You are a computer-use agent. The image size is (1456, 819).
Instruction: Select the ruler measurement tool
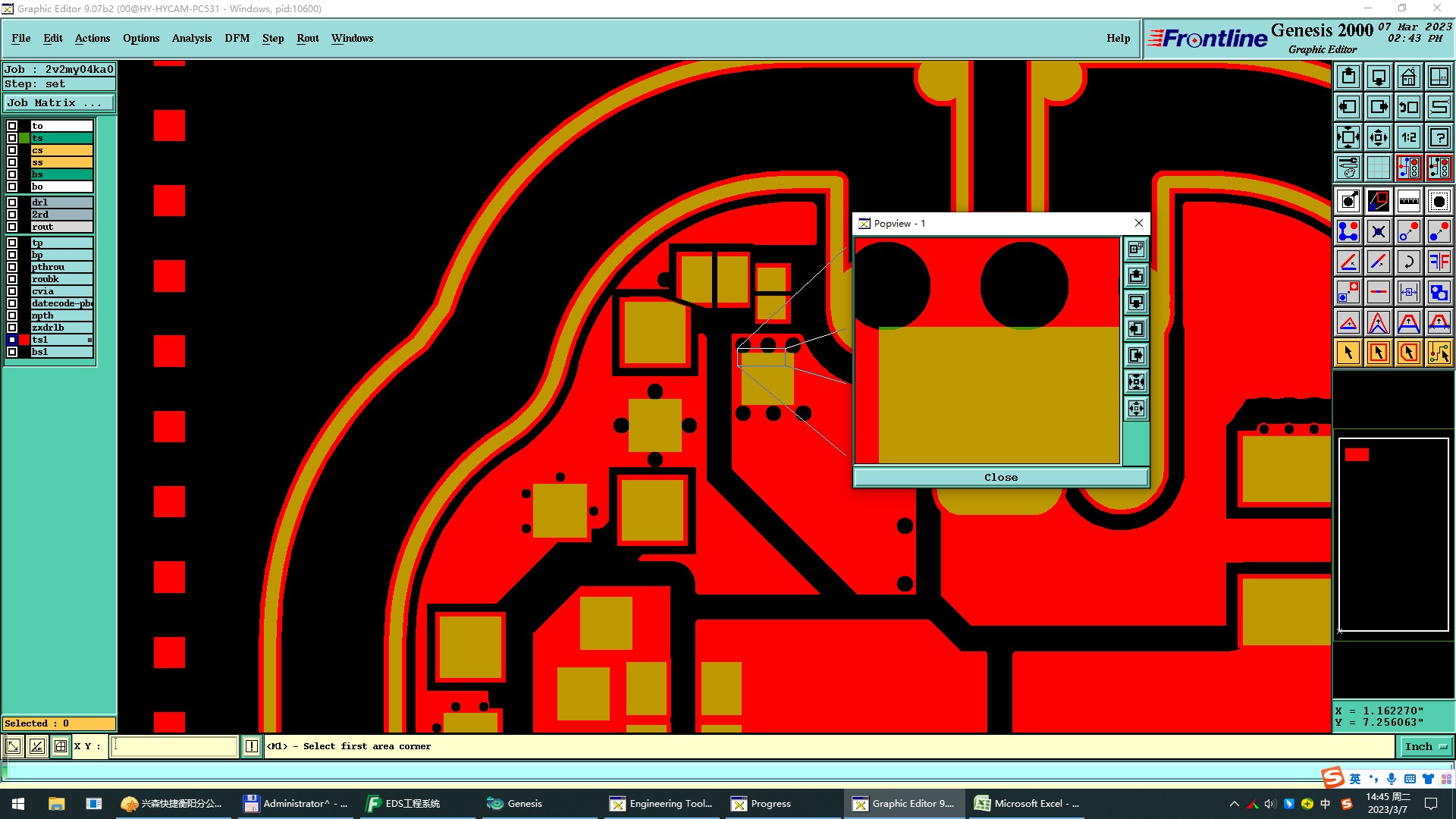click(x=1408, y=201)
